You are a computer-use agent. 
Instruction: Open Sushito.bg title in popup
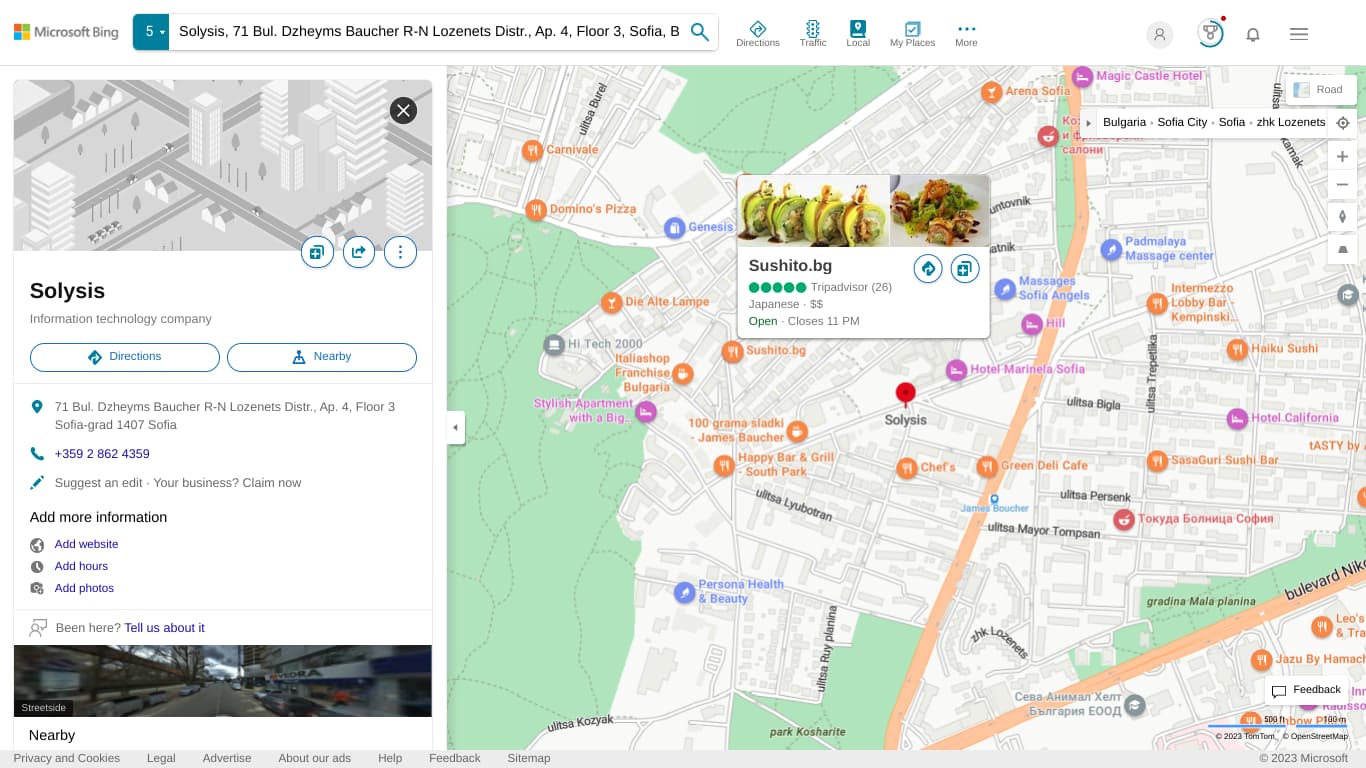click(x=790, y=265)
